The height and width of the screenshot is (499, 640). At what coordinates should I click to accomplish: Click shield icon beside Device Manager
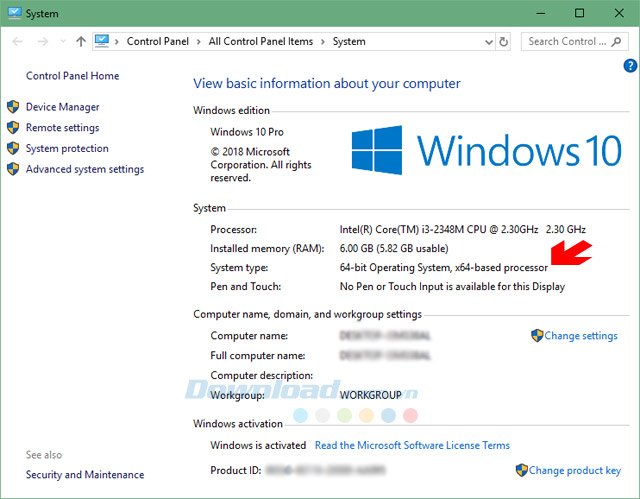[13, 107]
